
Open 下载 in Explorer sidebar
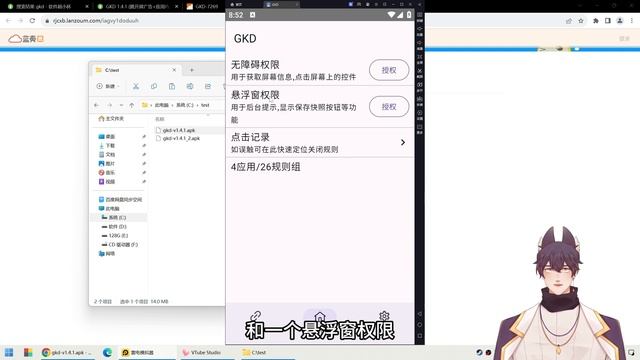tap(107, 145)
